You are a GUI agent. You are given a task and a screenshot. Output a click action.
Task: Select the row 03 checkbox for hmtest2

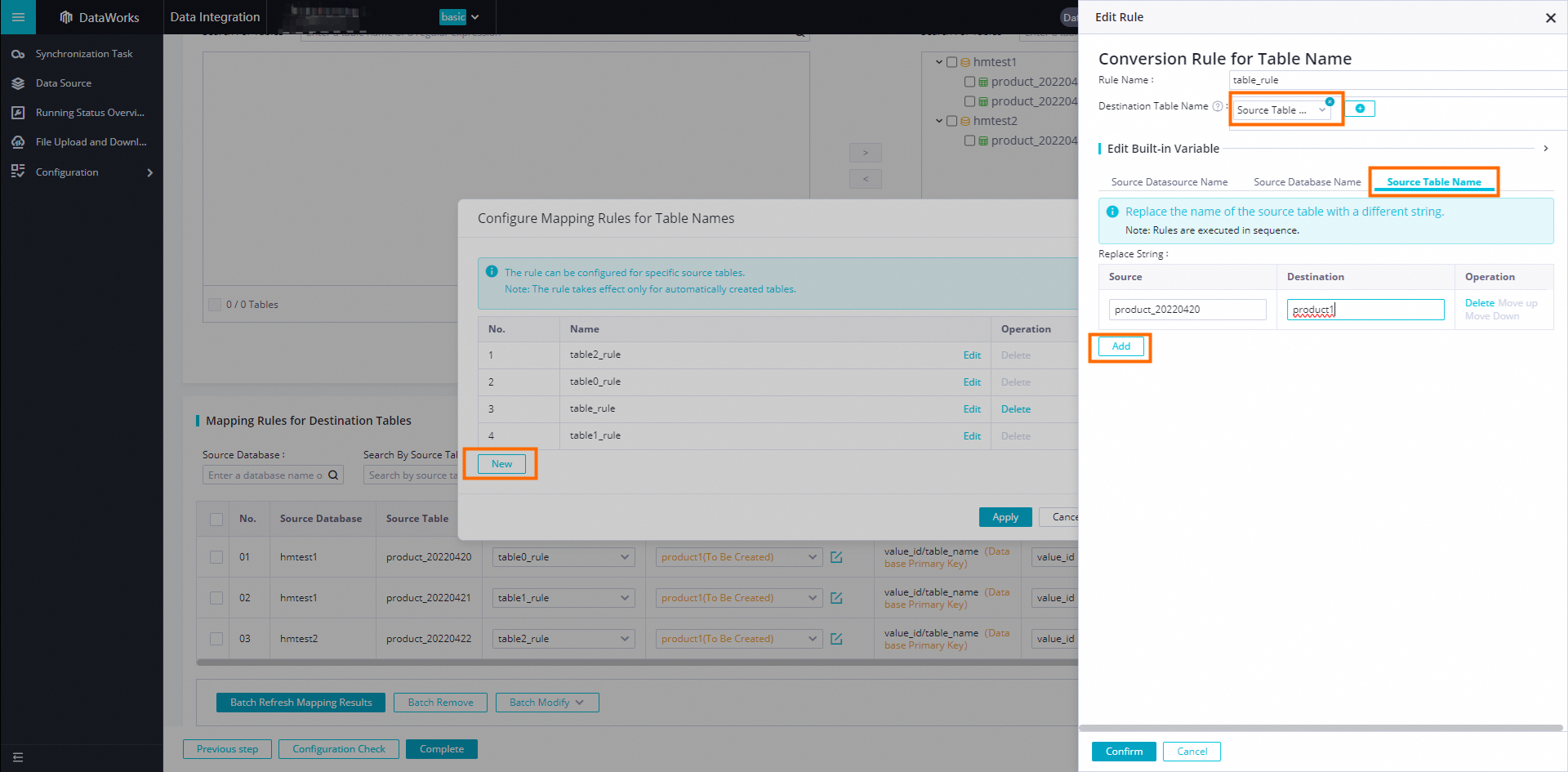click(x=216, y=639)
